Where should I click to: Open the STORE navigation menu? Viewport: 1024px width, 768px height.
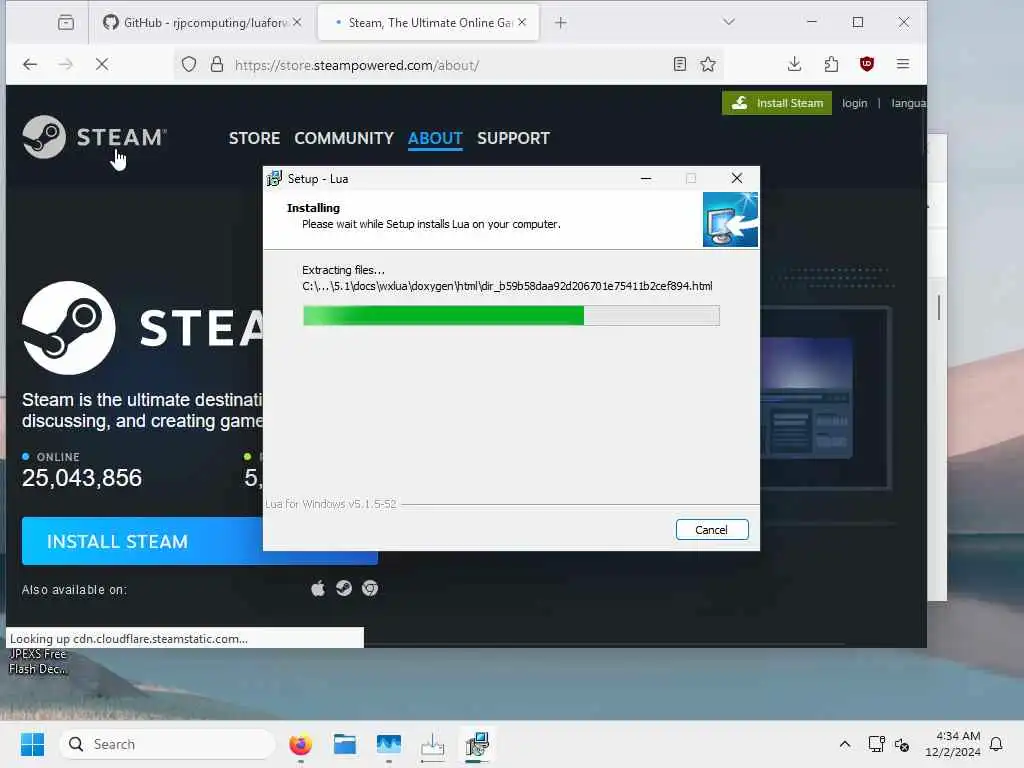(x=254, y=138)
